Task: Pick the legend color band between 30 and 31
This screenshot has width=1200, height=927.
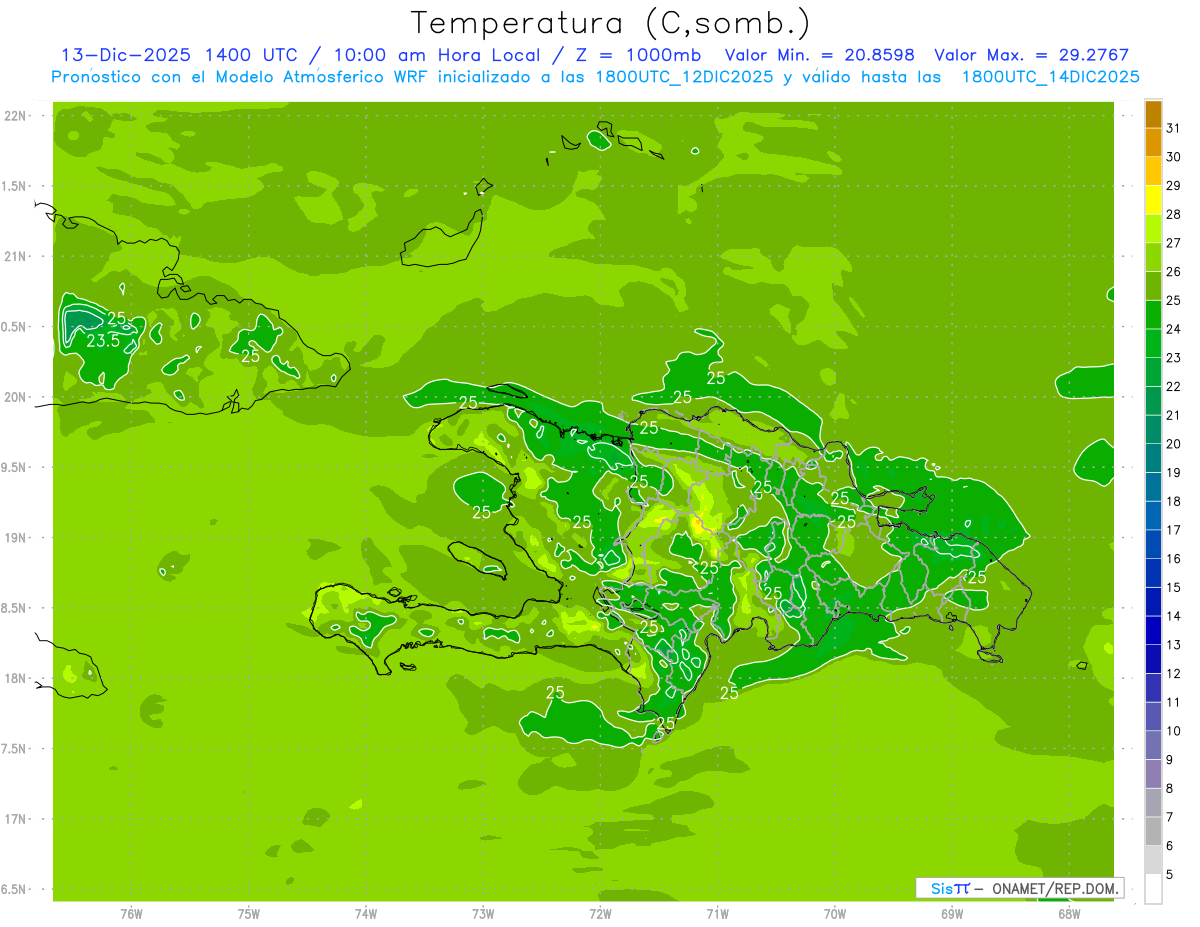Action: pyautogui.click(x=1153, y=142)
